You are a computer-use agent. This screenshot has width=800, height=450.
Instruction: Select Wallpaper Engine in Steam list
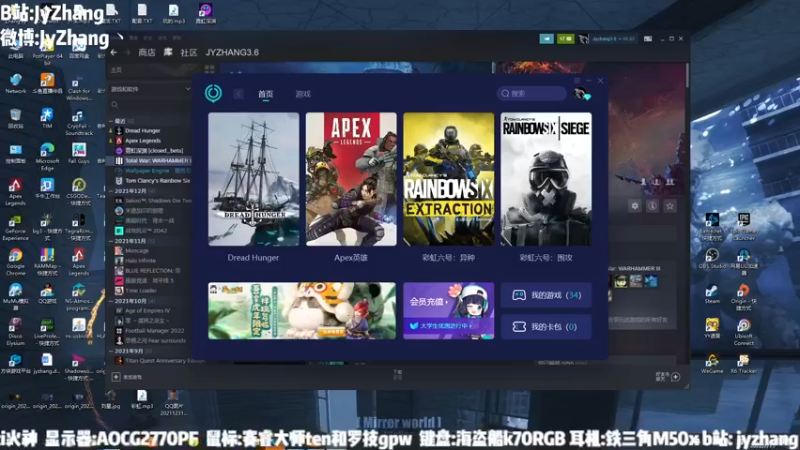pyautogui.click(x=149, y=170)
